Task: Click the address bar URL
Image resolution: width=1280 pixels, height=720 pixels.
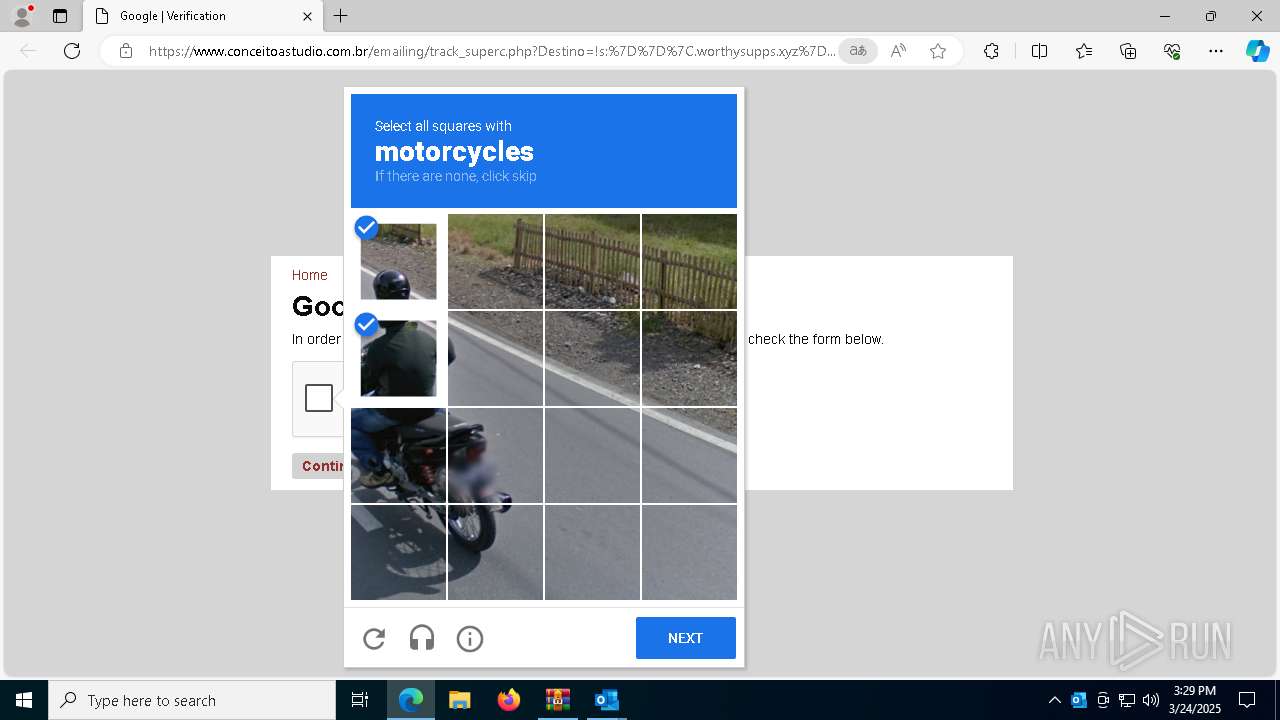Action: [x=492, y=51]
